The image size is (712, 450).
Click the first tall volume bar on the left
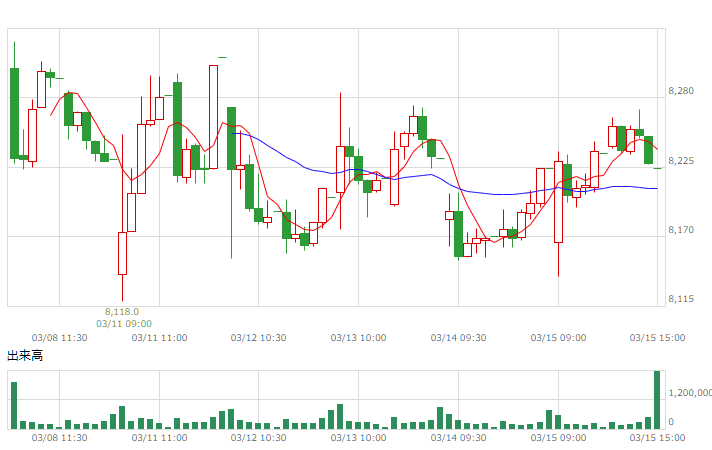click(x=14, y=405)
